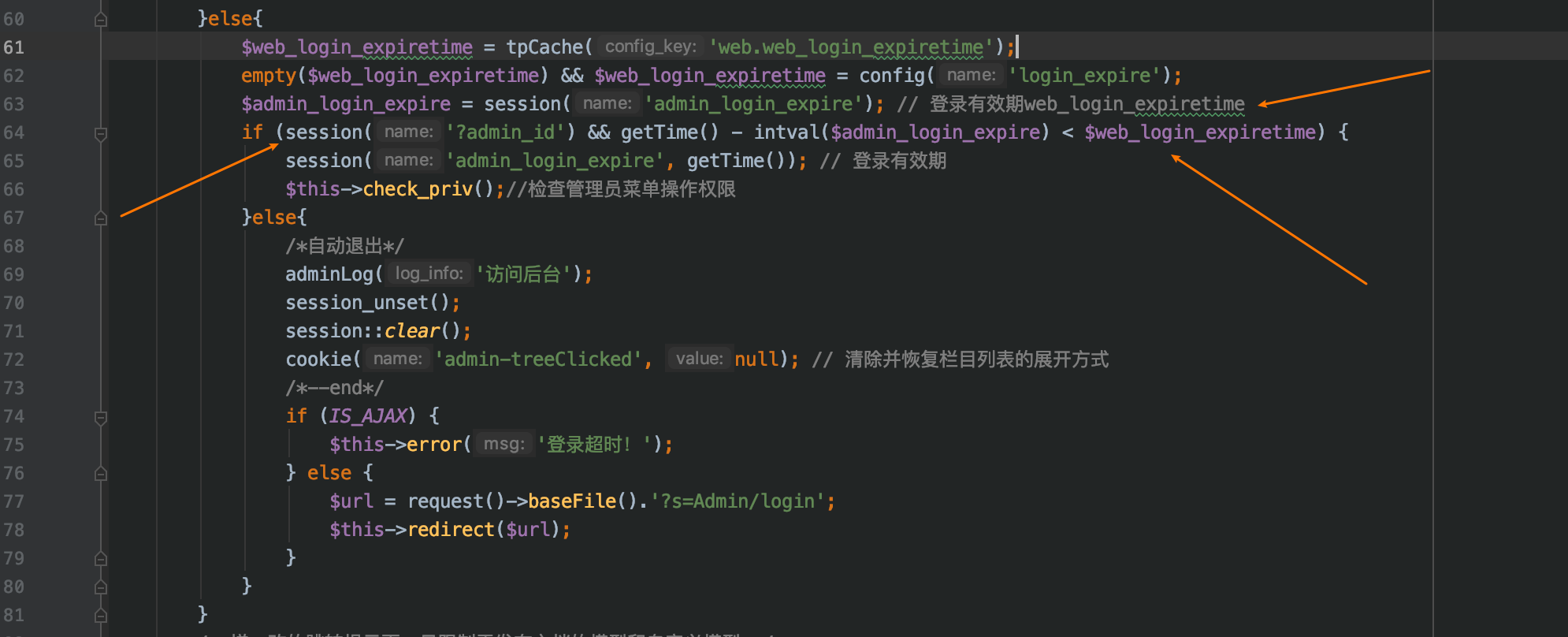The image size is (1568, 637).
Task: Fold the else branch marker on line 76
Action: [x=101, y=474]
